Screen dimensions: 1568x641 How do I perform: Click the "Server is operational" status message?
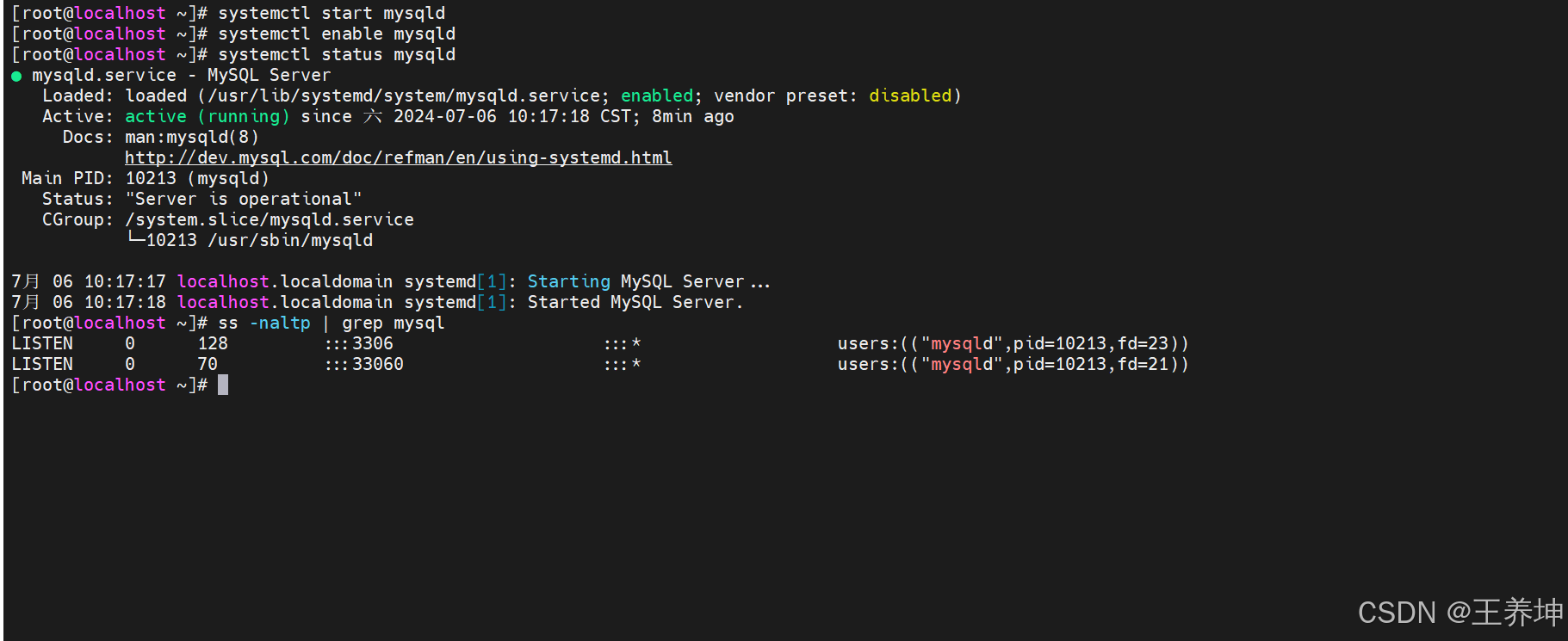click(x=244, y=199)
